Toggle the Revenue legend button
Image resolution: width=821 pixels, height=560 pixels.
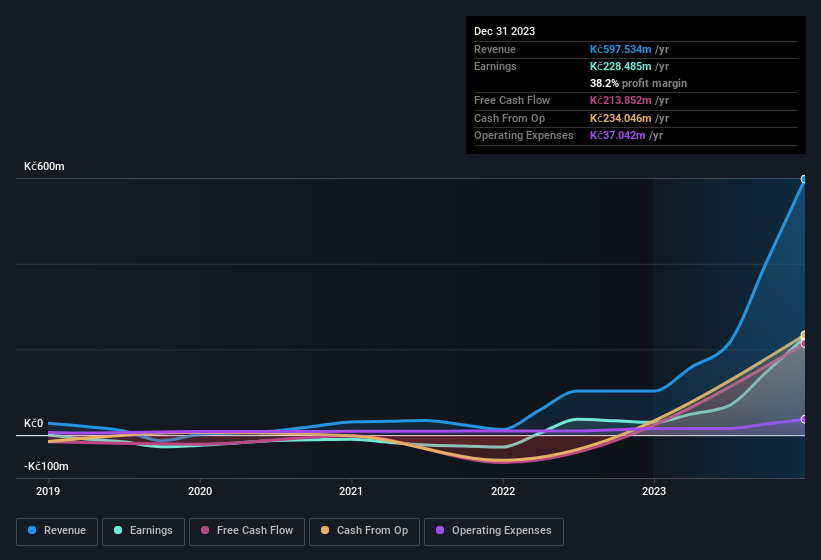click(57, 531)
